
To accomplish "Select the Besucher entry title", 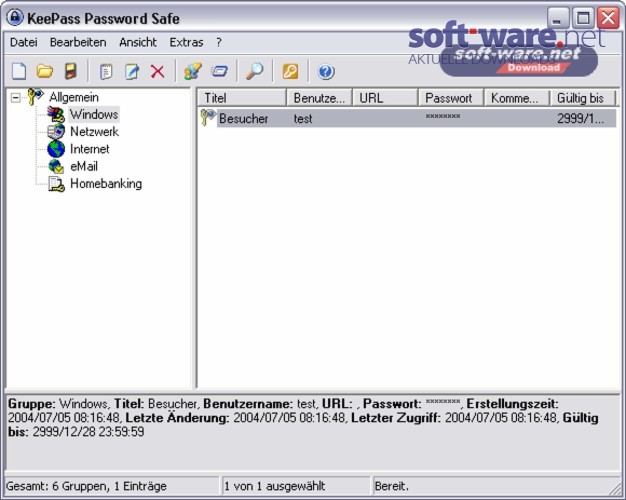I will [x=244, y=118].
